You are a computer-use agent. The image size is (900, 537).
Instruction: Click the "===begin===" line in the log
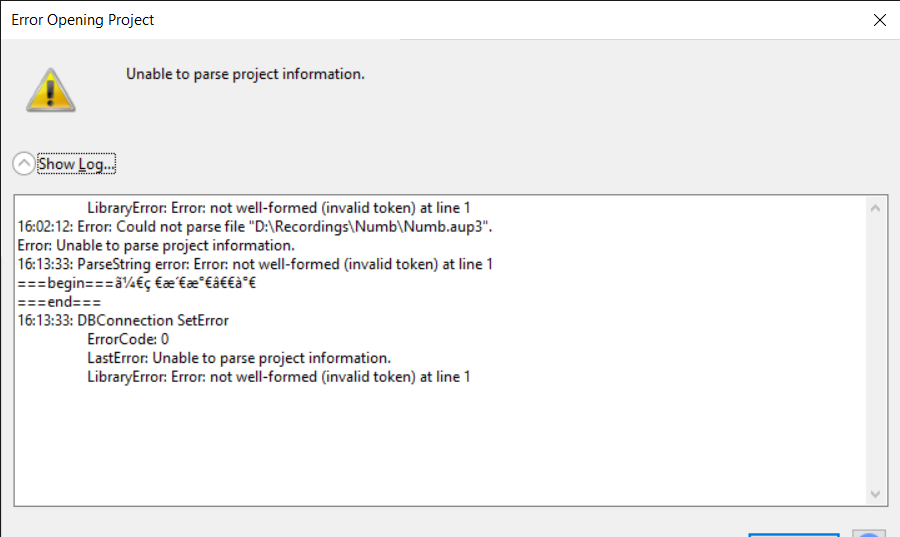tap(137, 283)
